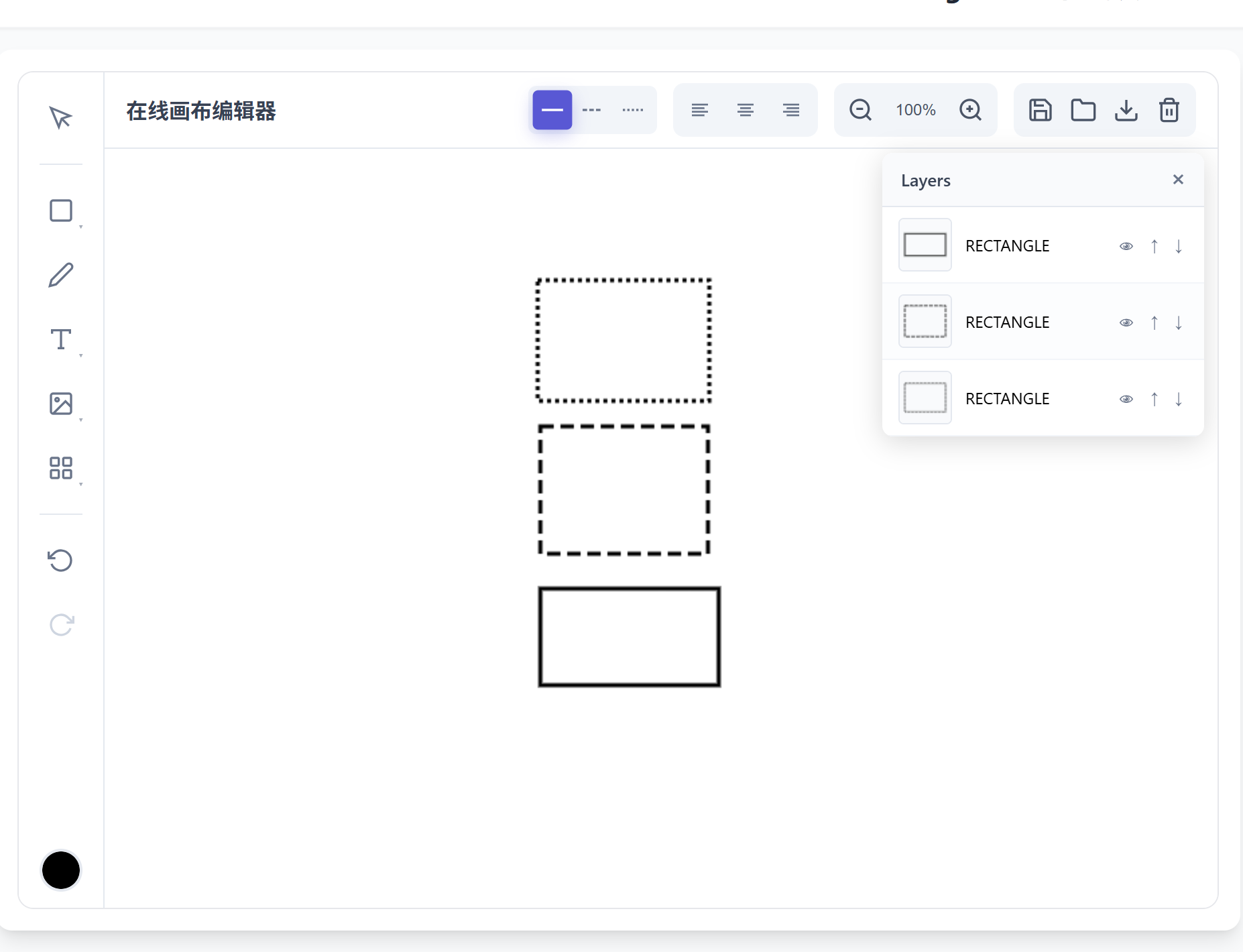Toggle visibility of dashed RECTANGLE layer
The image size is (1243, 952).
[x=1126, y=322]
